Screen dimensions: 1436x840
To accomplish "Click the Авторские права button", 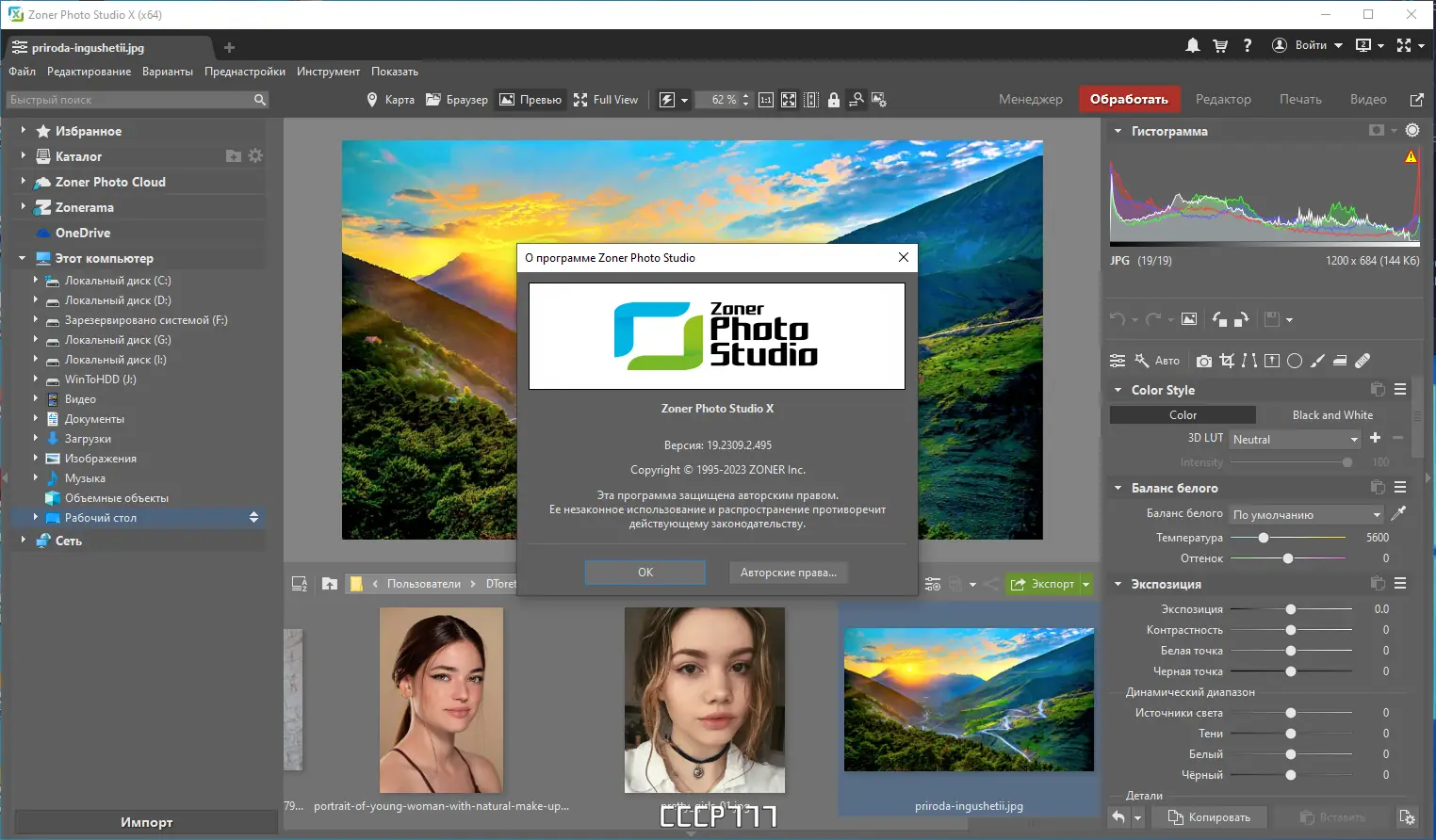I will pyautogui.click(x=789, y=573).
